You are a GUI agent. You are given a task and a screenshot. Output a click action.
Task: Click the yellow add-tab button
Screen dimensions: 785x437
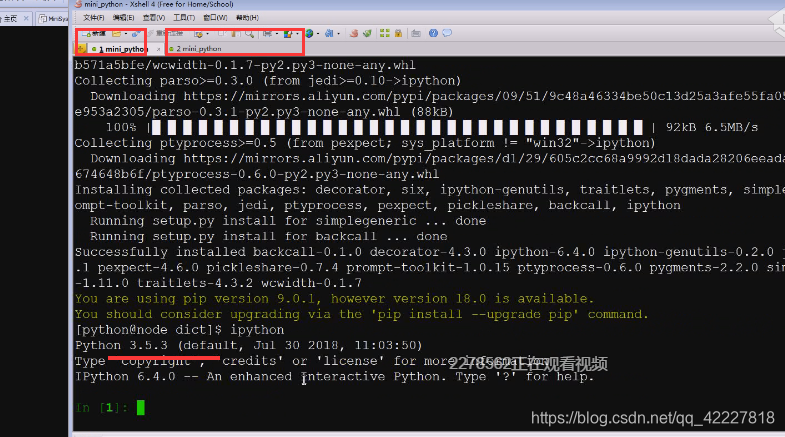coord(81,49)
